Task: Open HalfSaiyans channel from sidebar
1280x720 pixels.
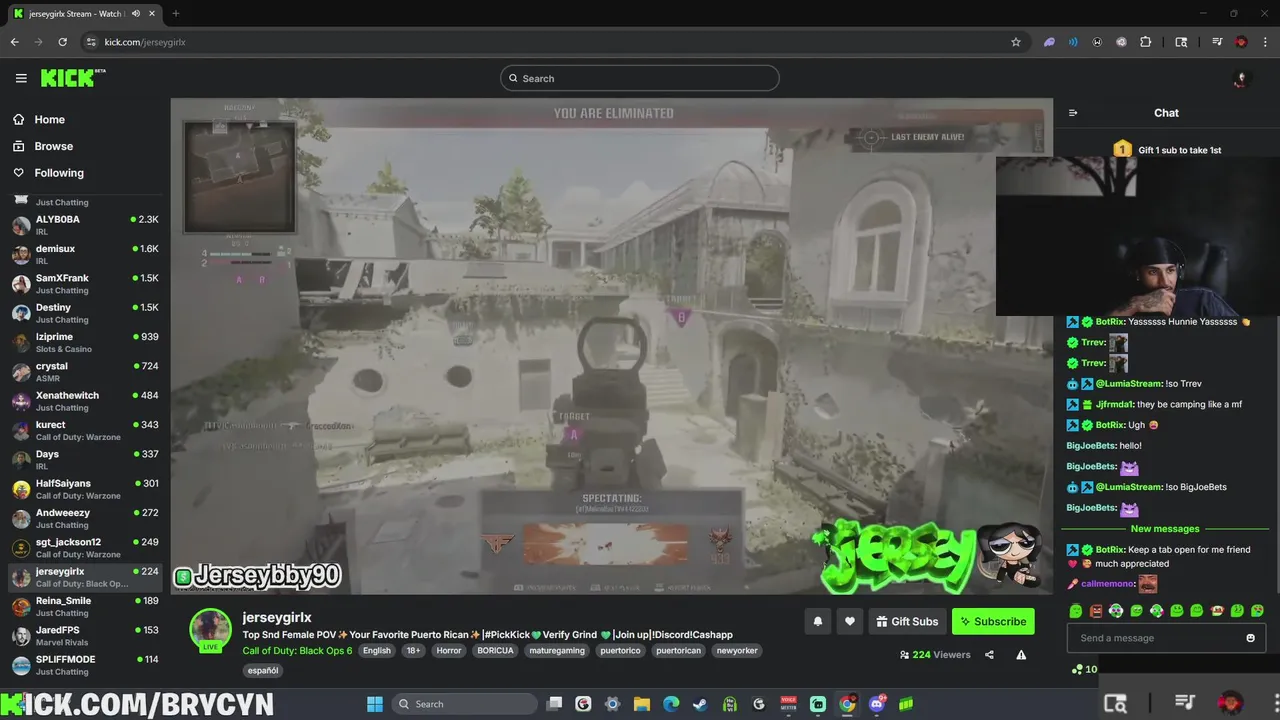Action: click(85, 489)
